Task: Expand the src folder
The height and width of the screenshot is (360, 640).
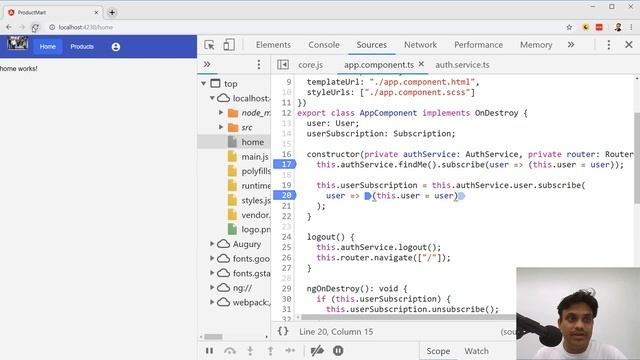Action: [221, 127]
